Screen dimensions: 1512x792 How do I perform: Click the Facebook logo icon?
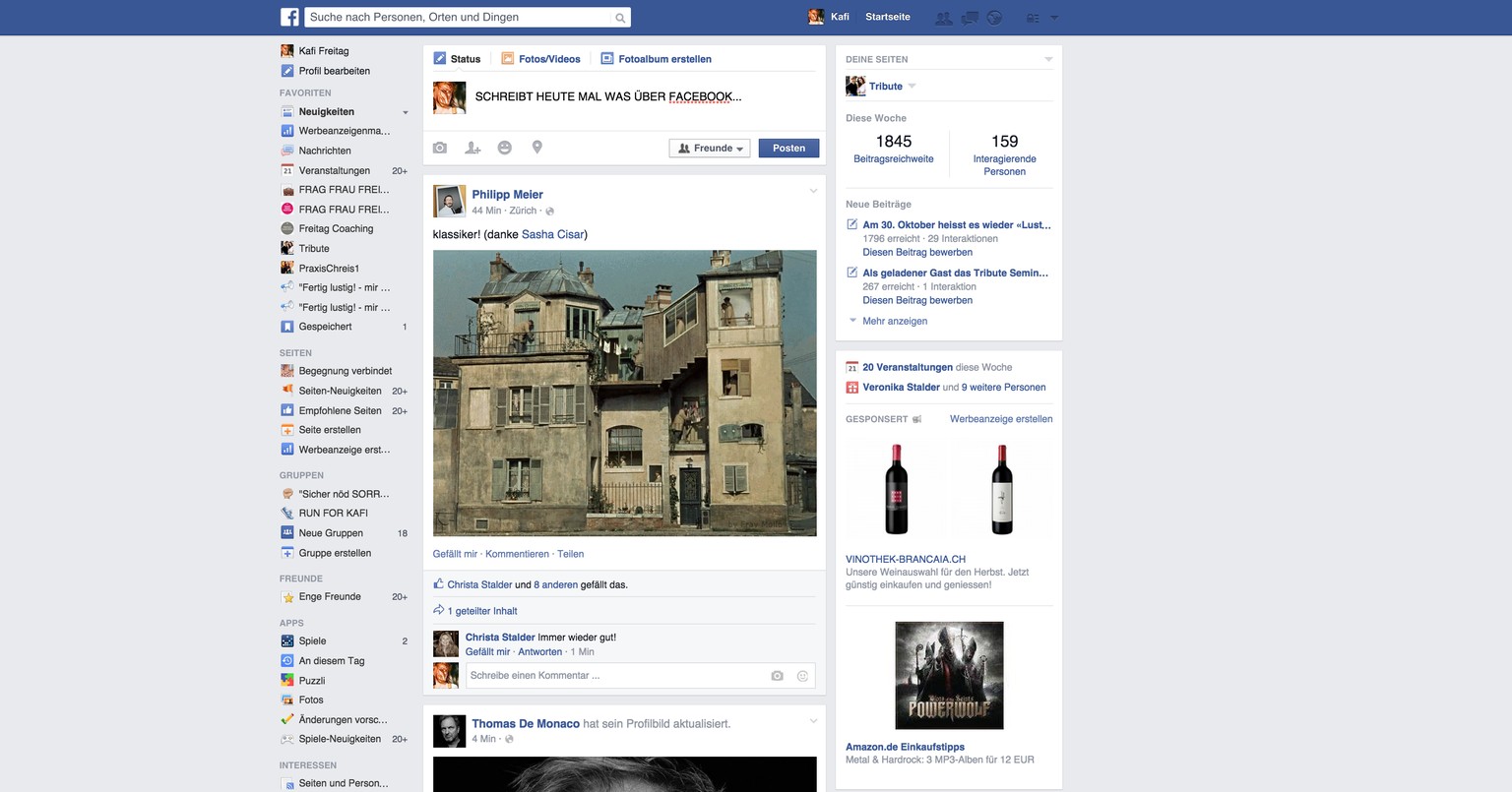[x=289, y=18]
